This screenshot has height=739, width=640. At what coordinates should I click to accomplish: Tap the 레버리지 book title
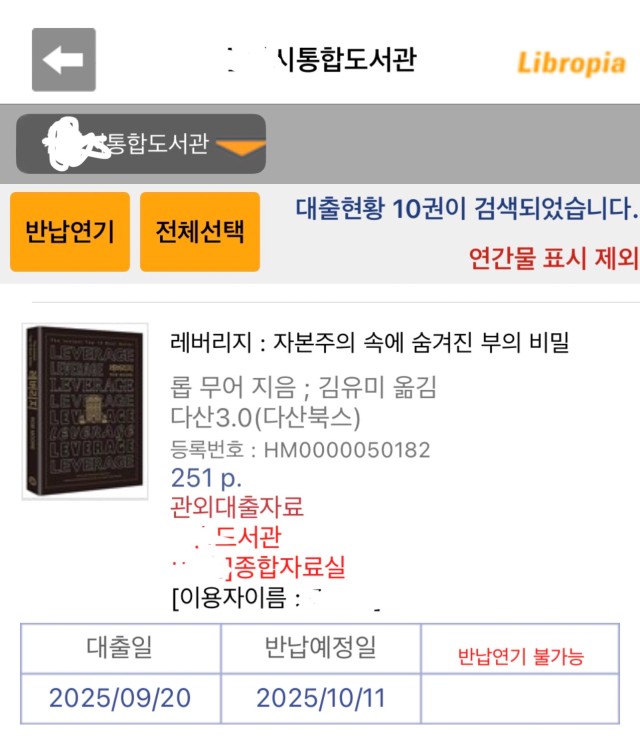point(369,343)
